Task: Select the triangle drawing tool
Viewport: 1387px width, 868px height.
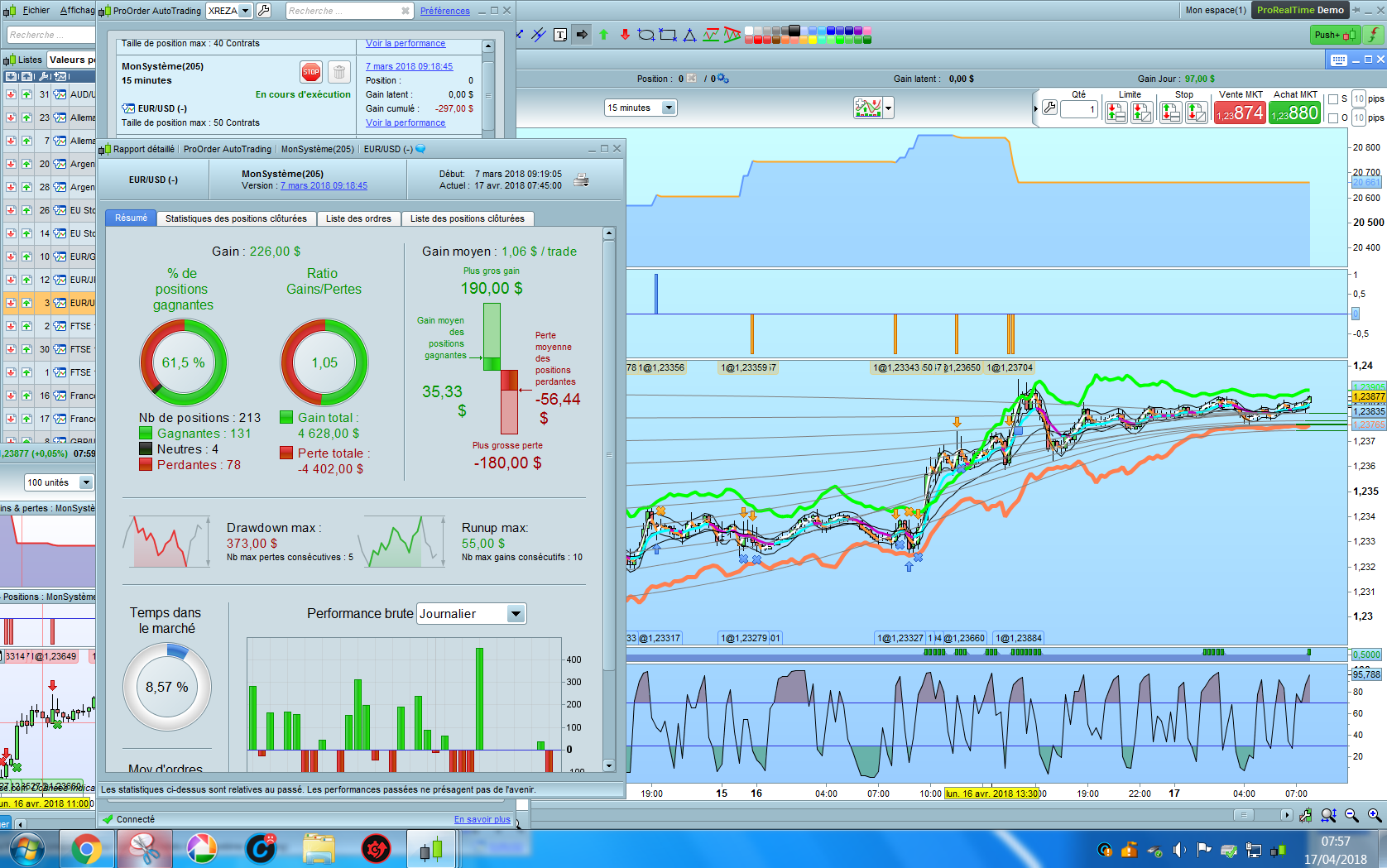Action: pos(689,35)
